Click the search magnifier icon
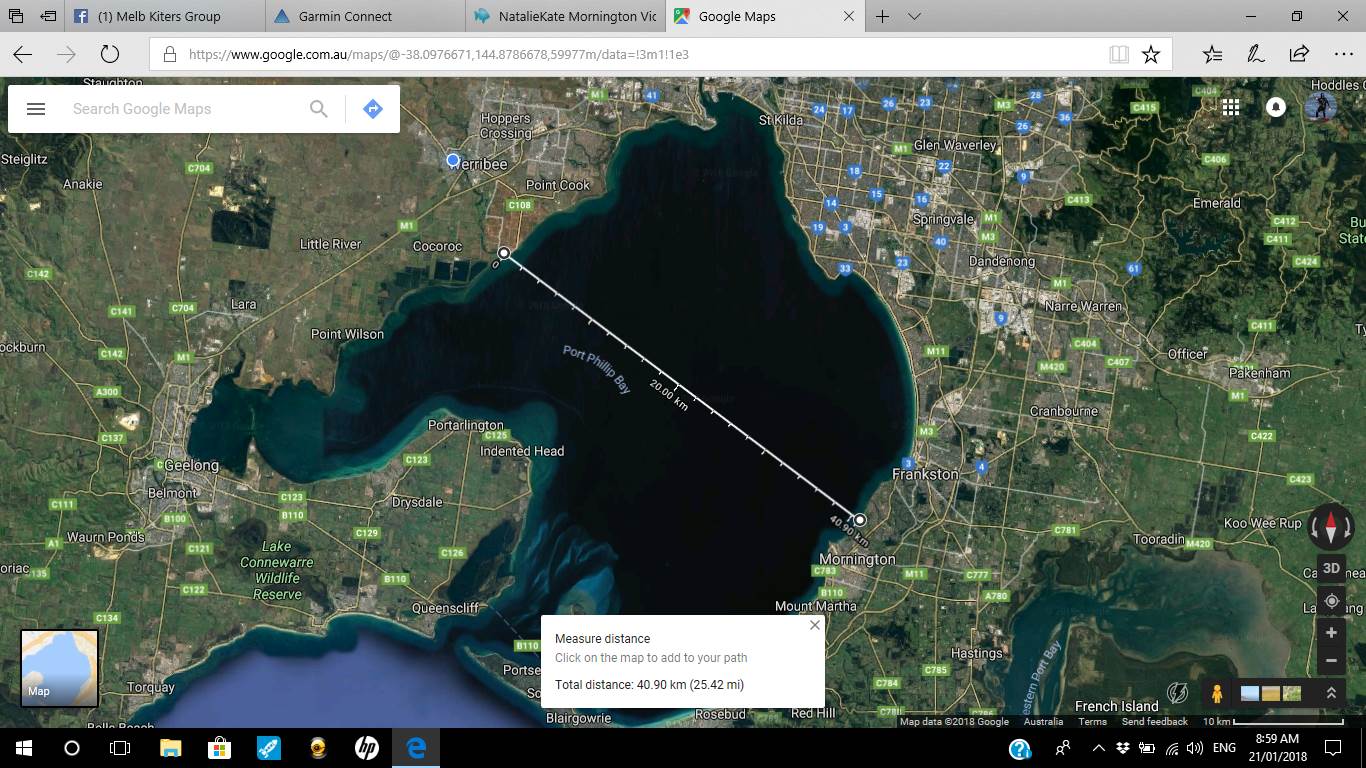Viewport: 1366px width, 768px height. click(x=318, y=109)
